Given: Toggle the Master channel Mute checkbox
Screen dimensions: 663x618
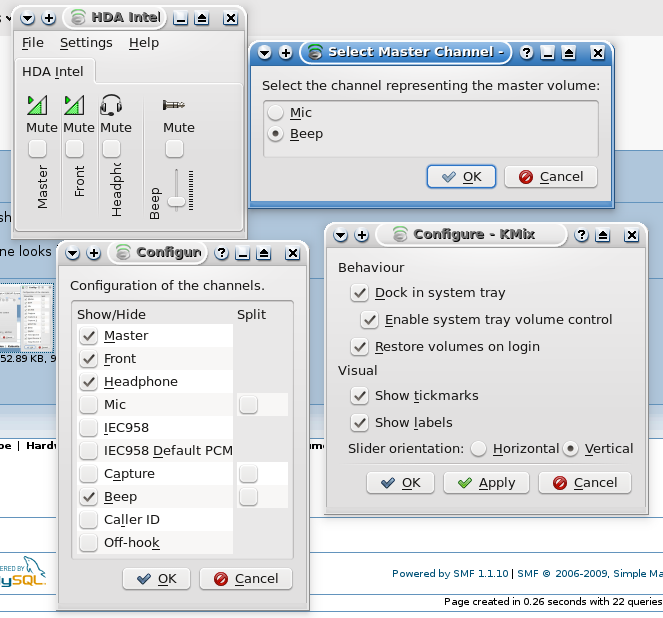Looking at the screenshot, I should pos(37,149).
